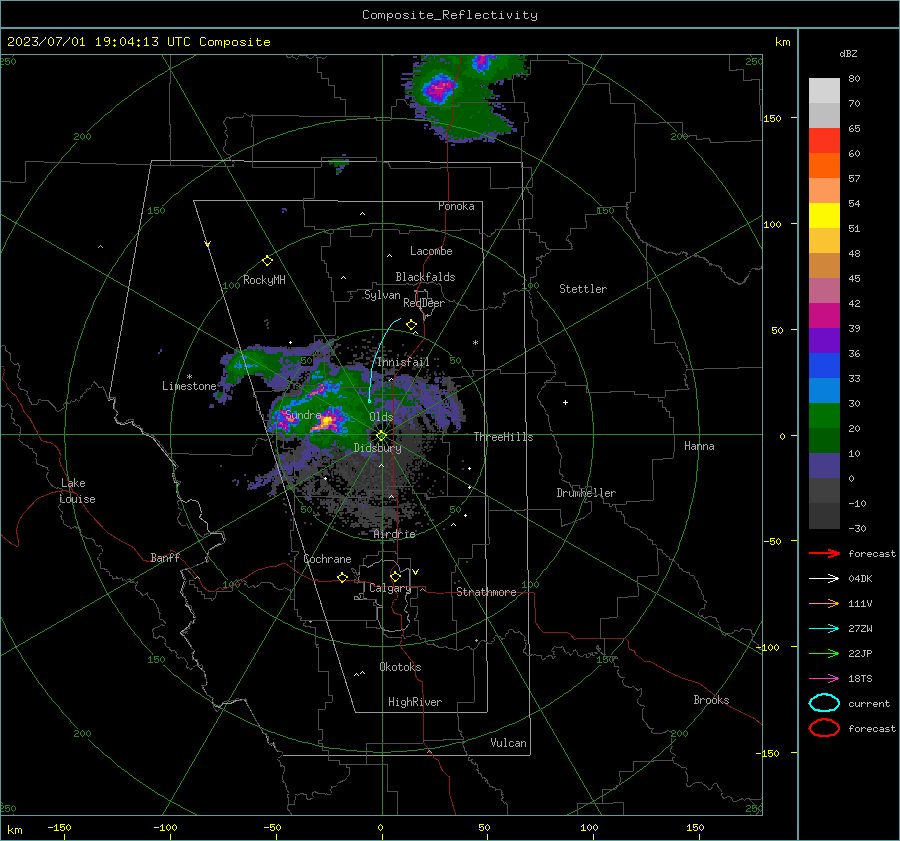Screen dimensions: 900x841
Task: Click the white 04DK arrow in legend
Action: pyautogui.click(x=824, y=579)
